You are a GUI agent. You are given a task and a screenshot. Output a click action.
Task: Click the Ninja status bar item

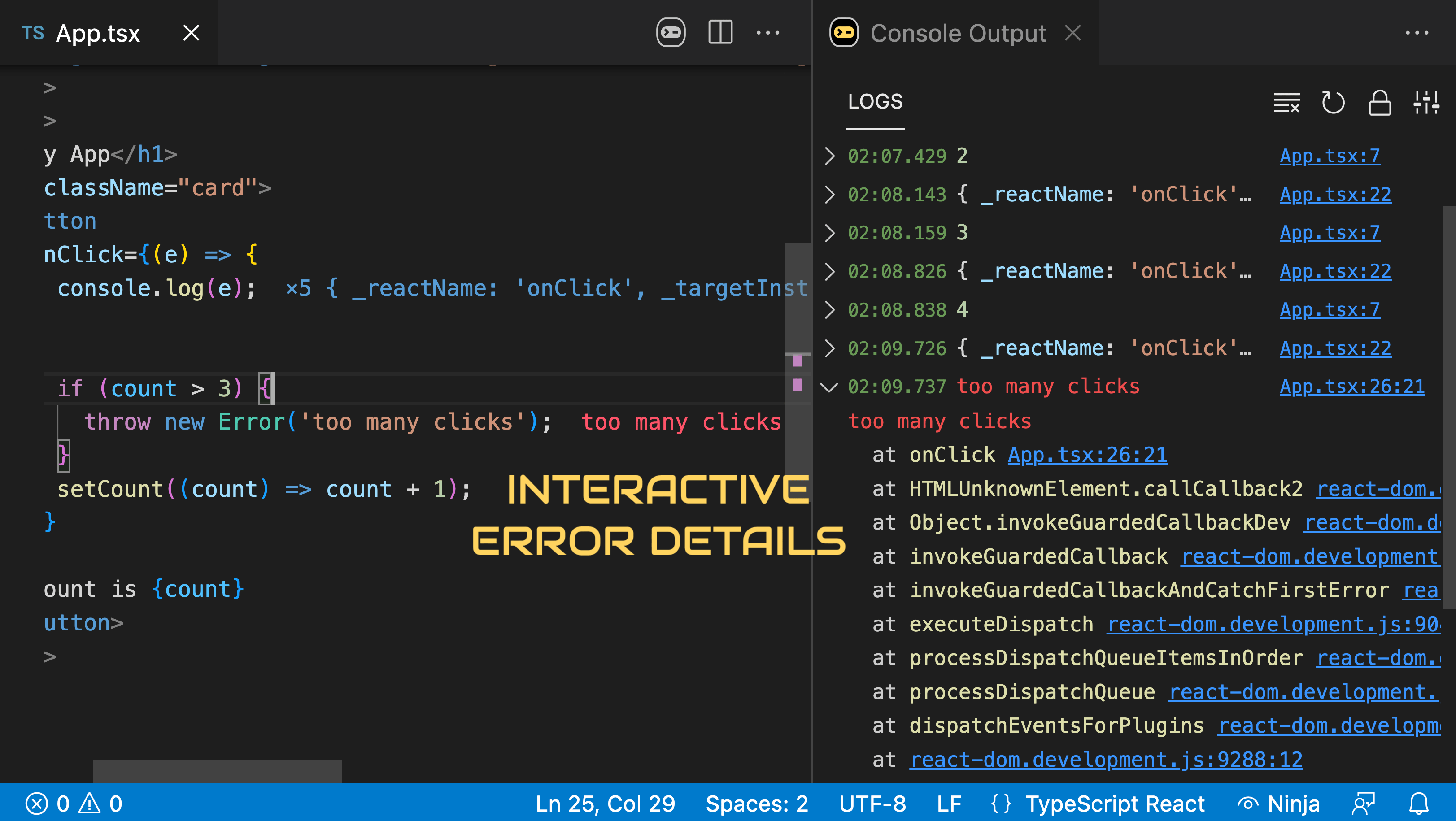click(1278, 803)
